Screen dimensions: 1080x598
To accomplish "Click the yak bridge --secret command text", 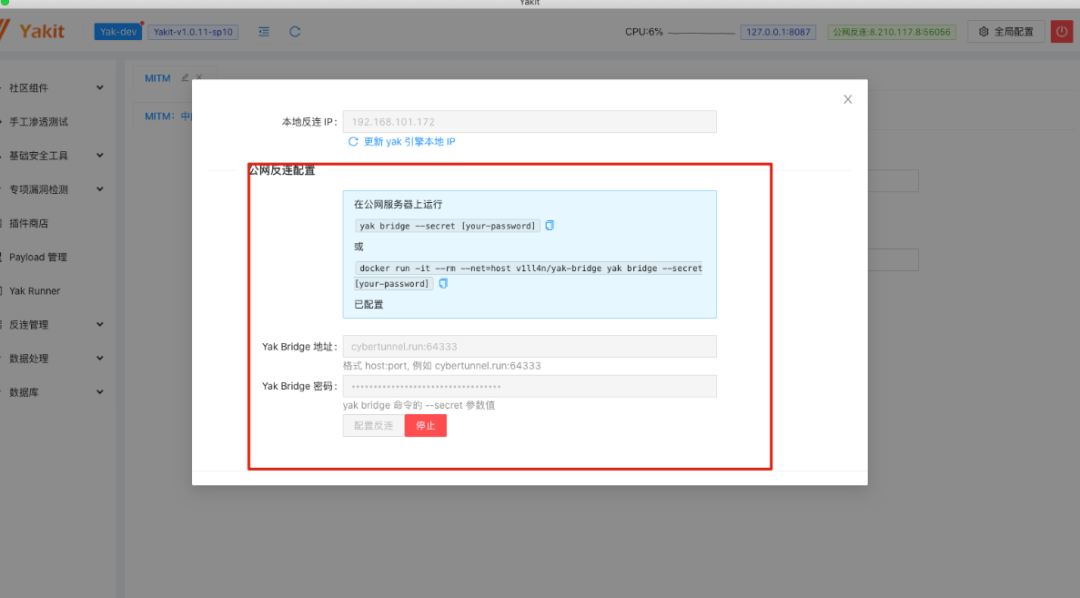I will pos(447,226).
